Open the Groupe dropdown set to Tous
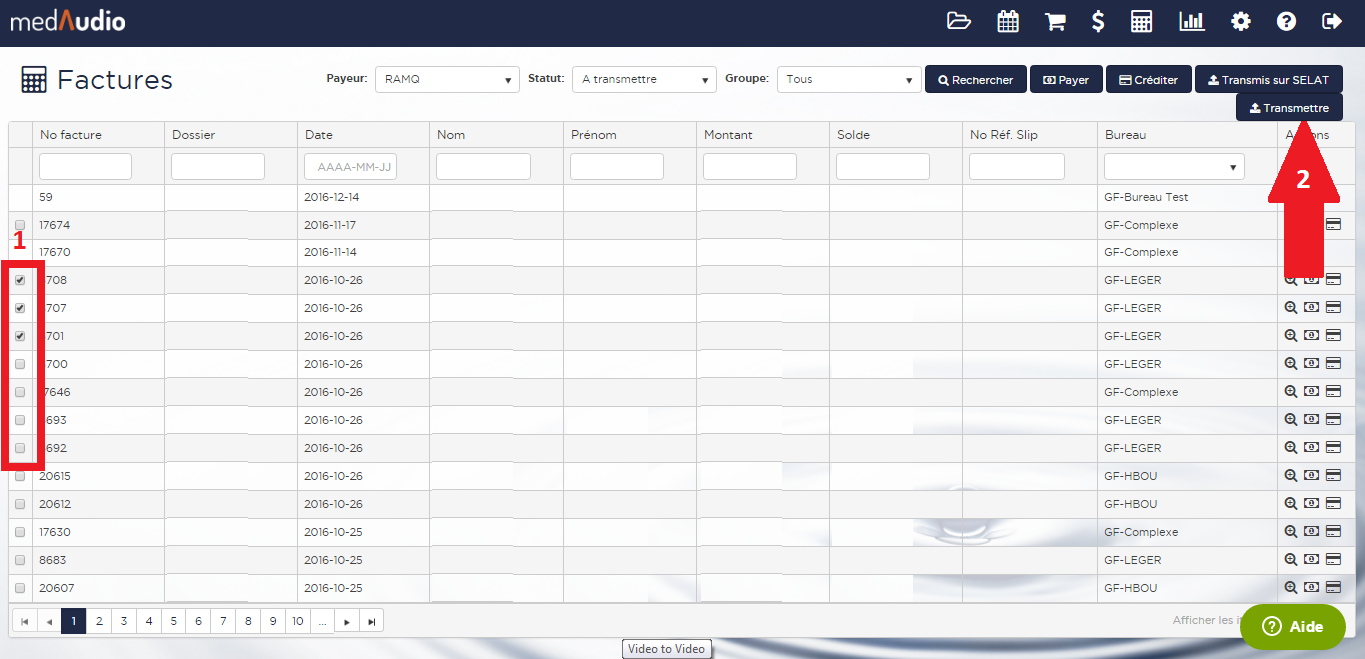 [848, 80]
